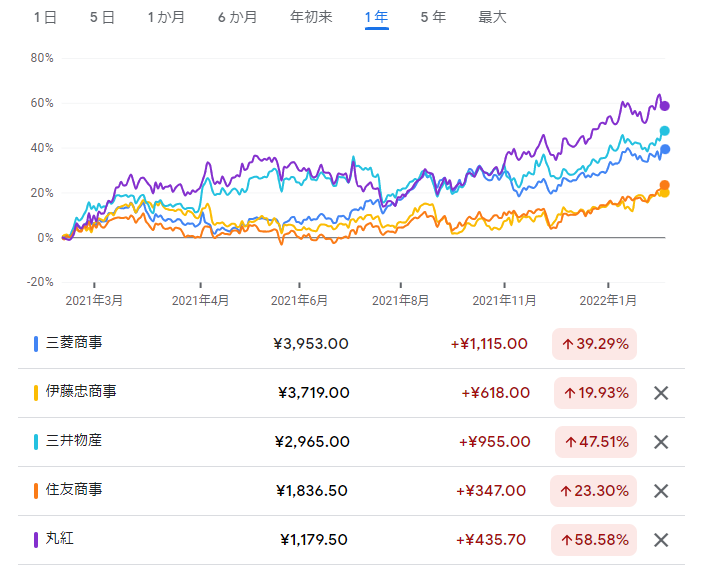This screenshot has height=574, width=704.
Task: Switch to the 1か月 range tab
Action: click(167, 18)
